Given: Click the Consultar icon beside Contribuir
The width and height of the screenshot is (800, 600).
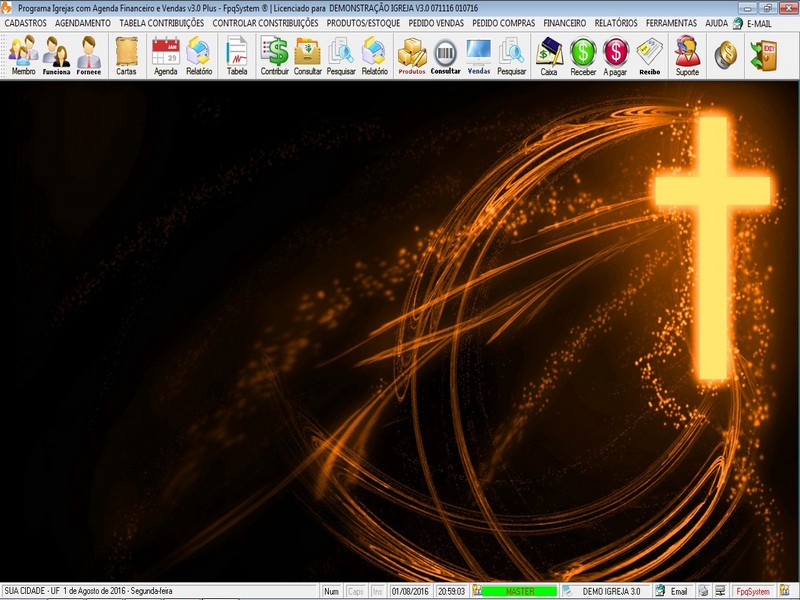Looking at the screenshot, I should tap(308, 56).
